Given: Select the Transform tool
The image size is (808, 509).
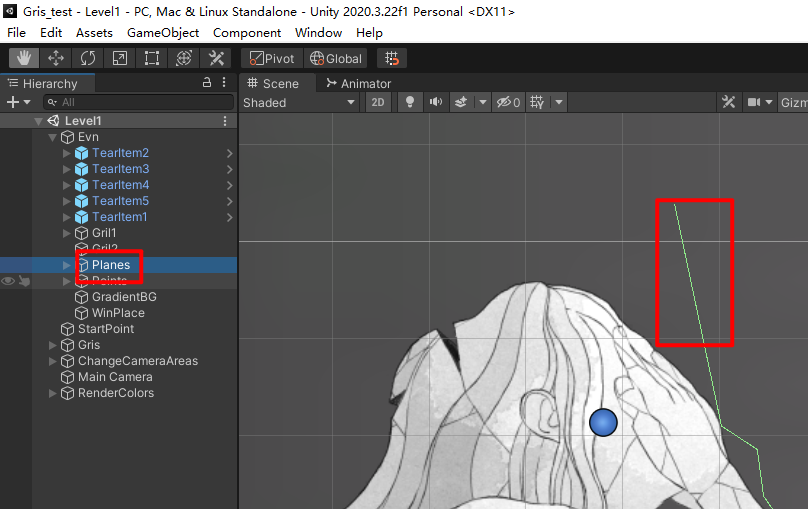Looking at the screenshot, I should pyautogui.click(x=184, y=58).
